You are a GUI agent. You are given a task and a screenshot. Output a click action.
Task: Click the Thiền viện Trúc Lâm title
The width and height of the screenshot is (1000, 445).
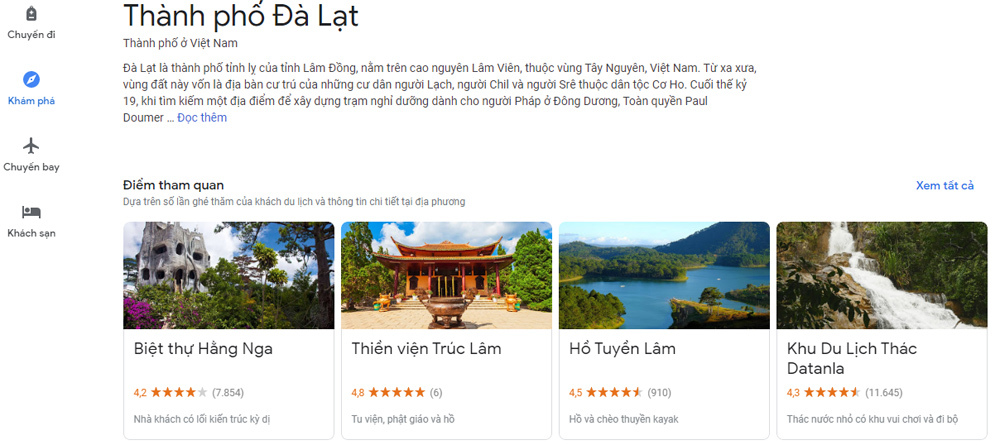tap(427, 349)
